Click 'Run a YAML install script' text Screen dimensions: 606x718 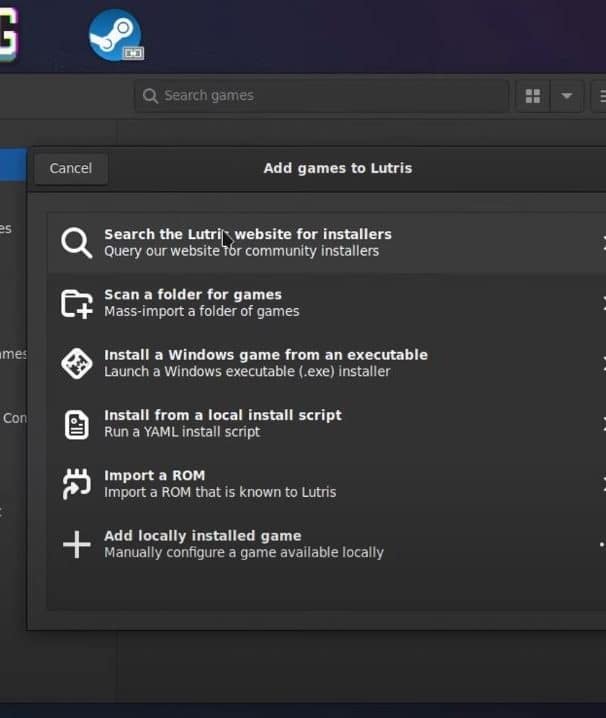pyautogui.click(x=182, y=432)
